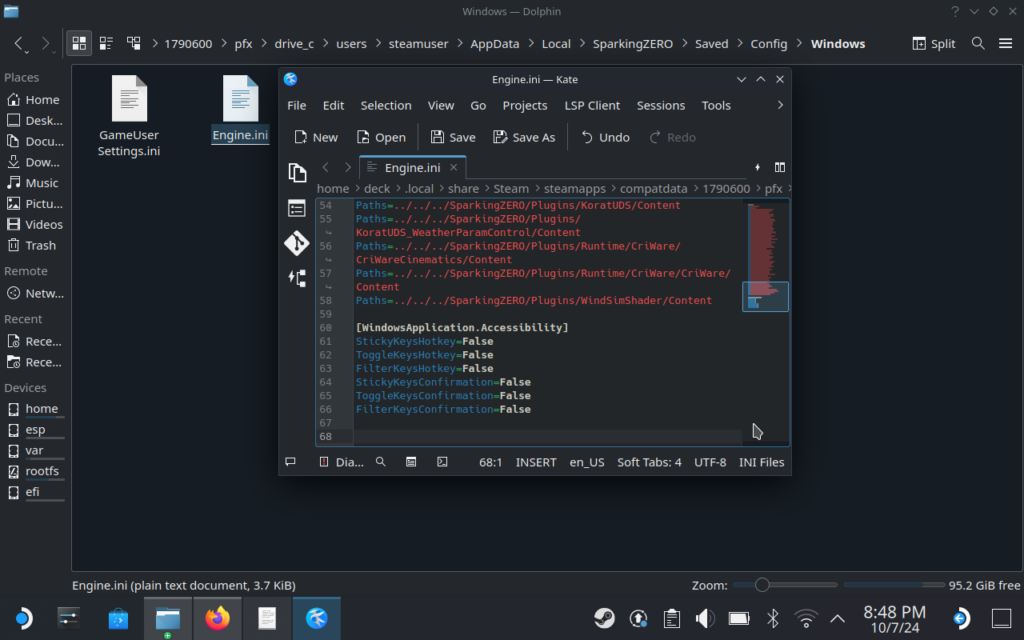Expand the chevron after deck in Kate path

tap(397, 188)
